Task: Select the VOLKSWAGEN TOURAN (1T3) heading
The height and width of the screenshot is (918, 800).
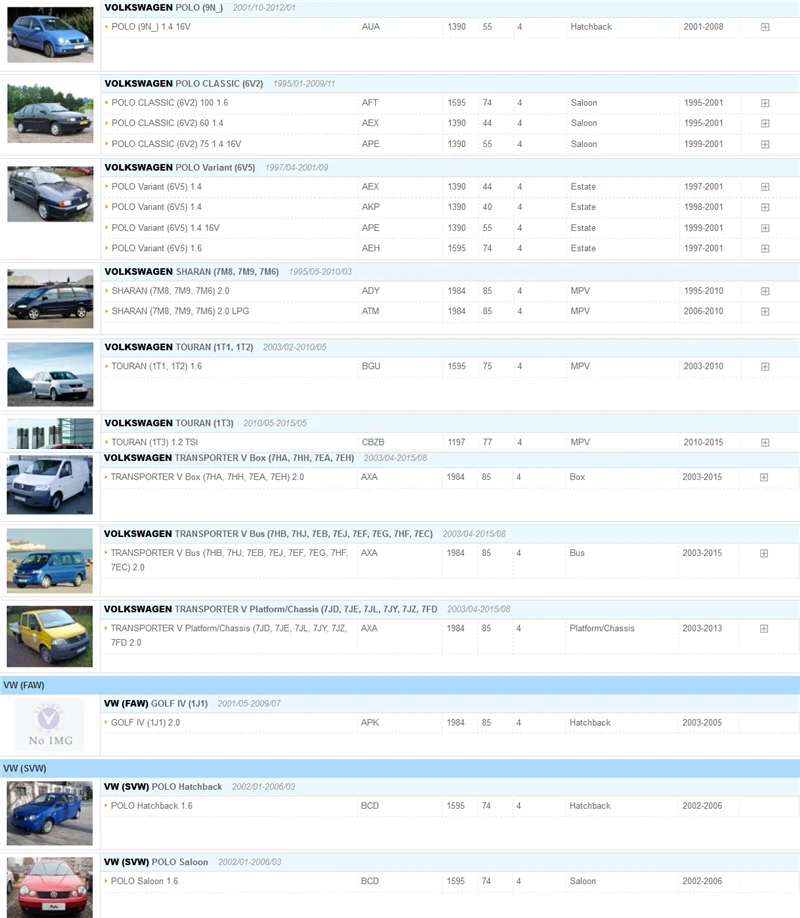Action: click(169, 423)
